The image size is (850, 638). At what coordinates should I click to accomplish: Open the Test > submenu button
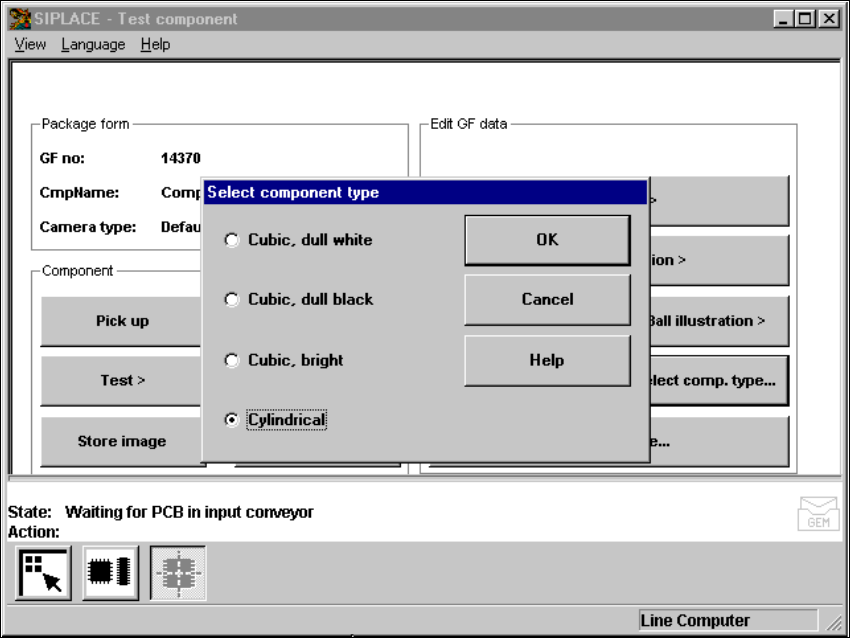[x=121, y=381]
